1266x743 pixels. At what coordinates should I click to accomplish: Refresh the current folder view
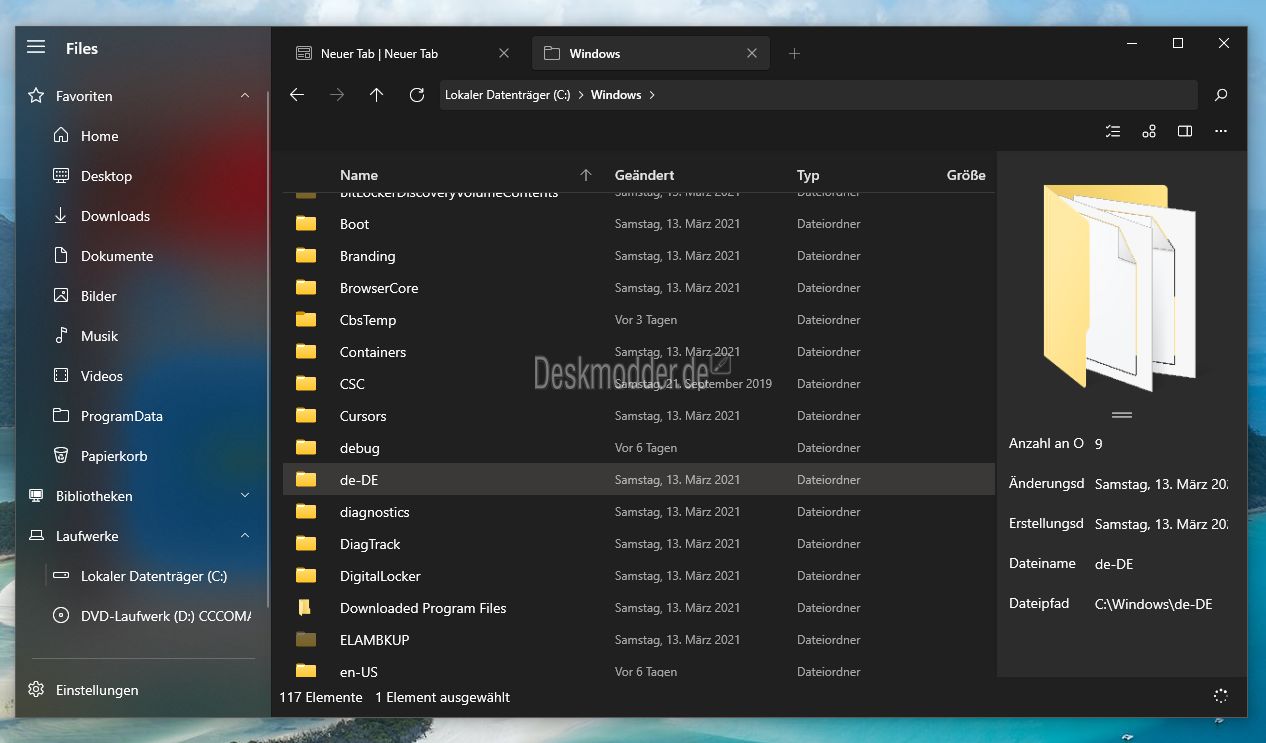[x=417, y=95]
